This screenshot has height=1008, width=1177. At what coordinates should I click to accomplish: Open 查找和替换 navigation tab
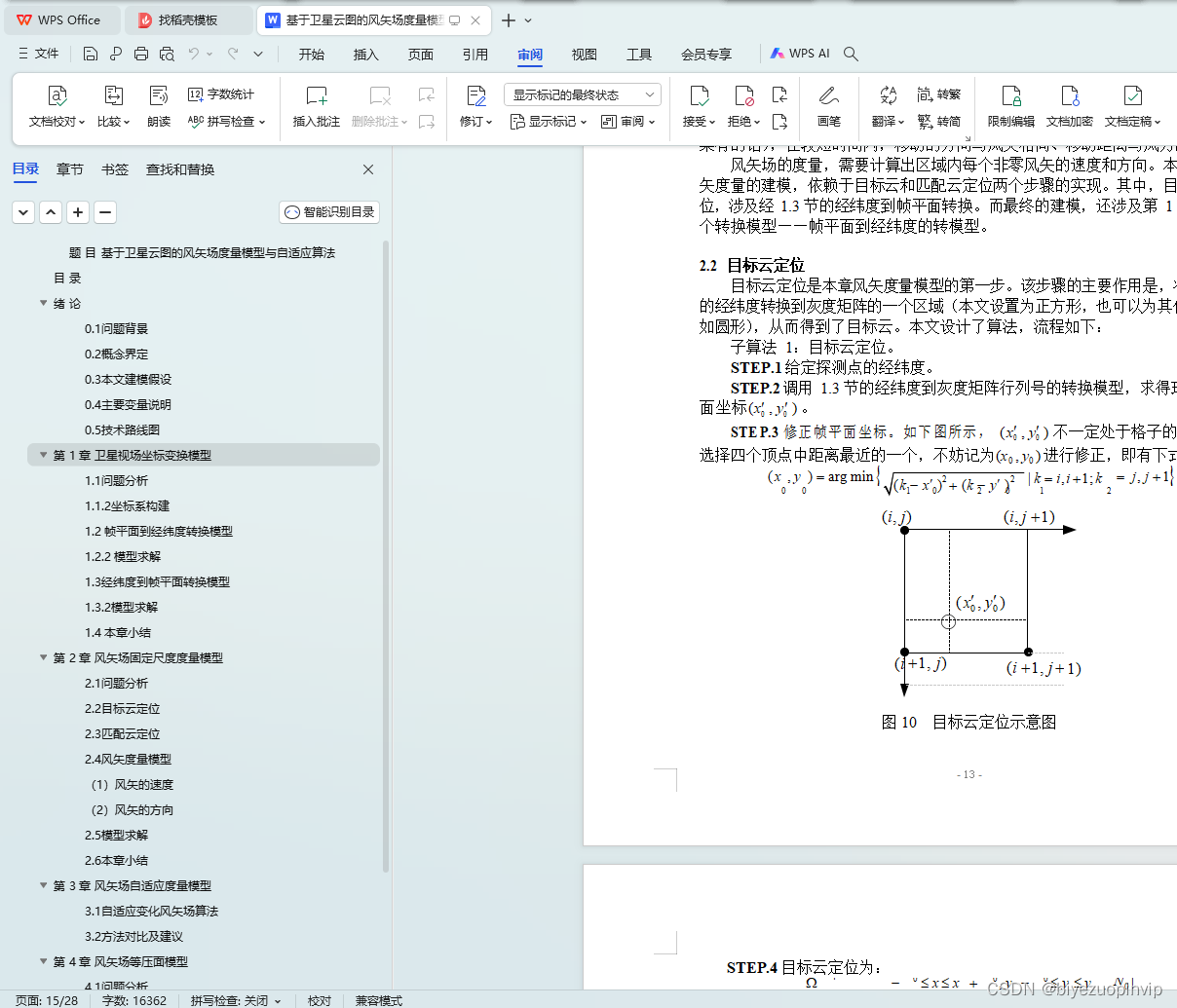(x=180, y=169)
